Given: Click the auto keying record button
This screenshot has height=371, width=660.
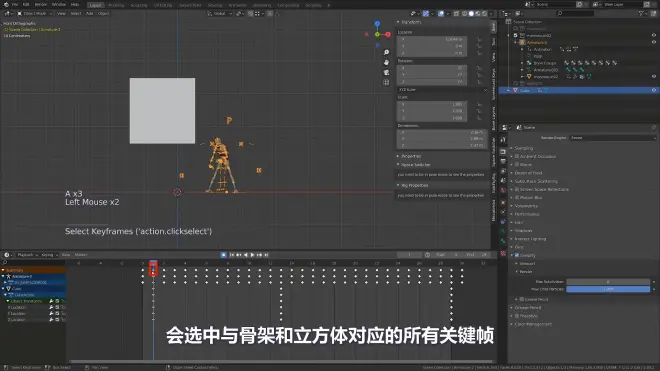Looking at the screenshot, I should pyautogui.click(x=224, y=255).
